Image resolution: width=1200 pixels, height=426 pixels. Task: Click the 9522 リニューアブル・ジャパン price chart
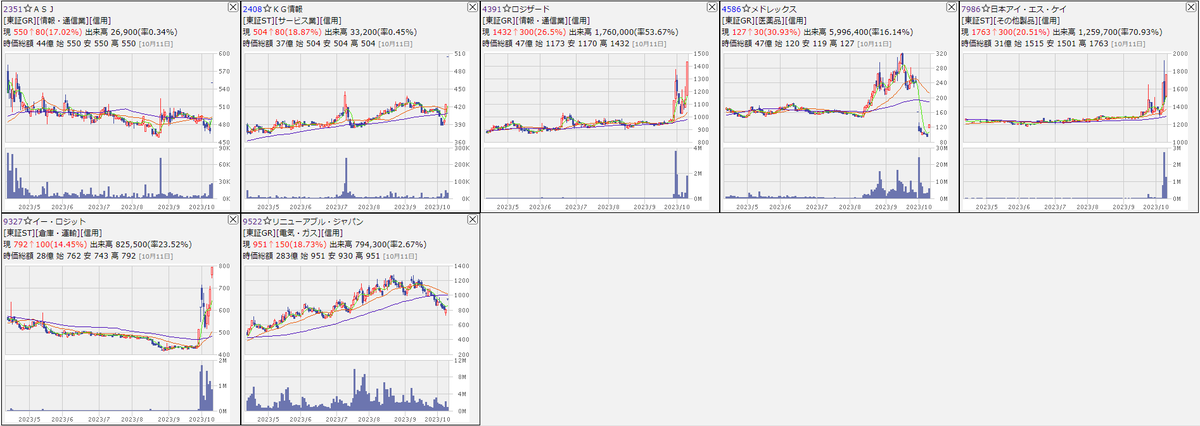pyautogui.click(x=348, y=311)
